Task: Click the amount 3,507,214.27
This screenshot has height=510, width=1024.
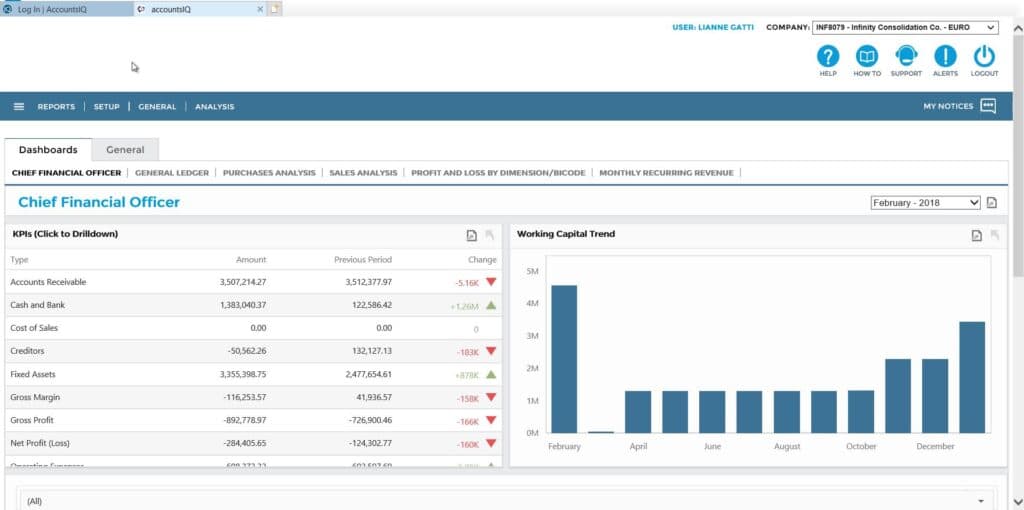Action: [243, 282]
